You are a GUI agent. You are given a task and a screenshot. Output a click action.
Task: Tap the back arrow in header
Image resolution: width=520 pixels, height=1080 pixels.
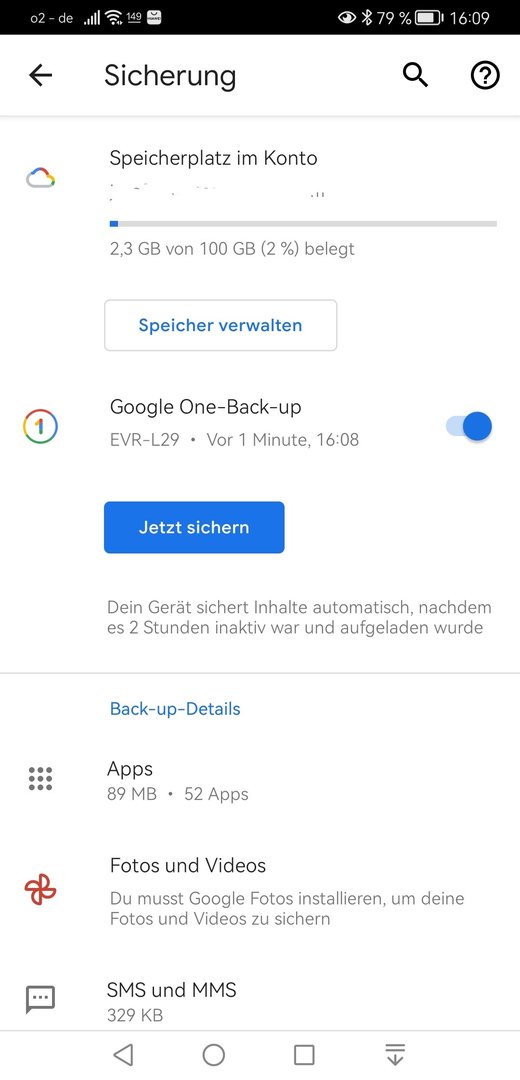(x=41, y=75)
